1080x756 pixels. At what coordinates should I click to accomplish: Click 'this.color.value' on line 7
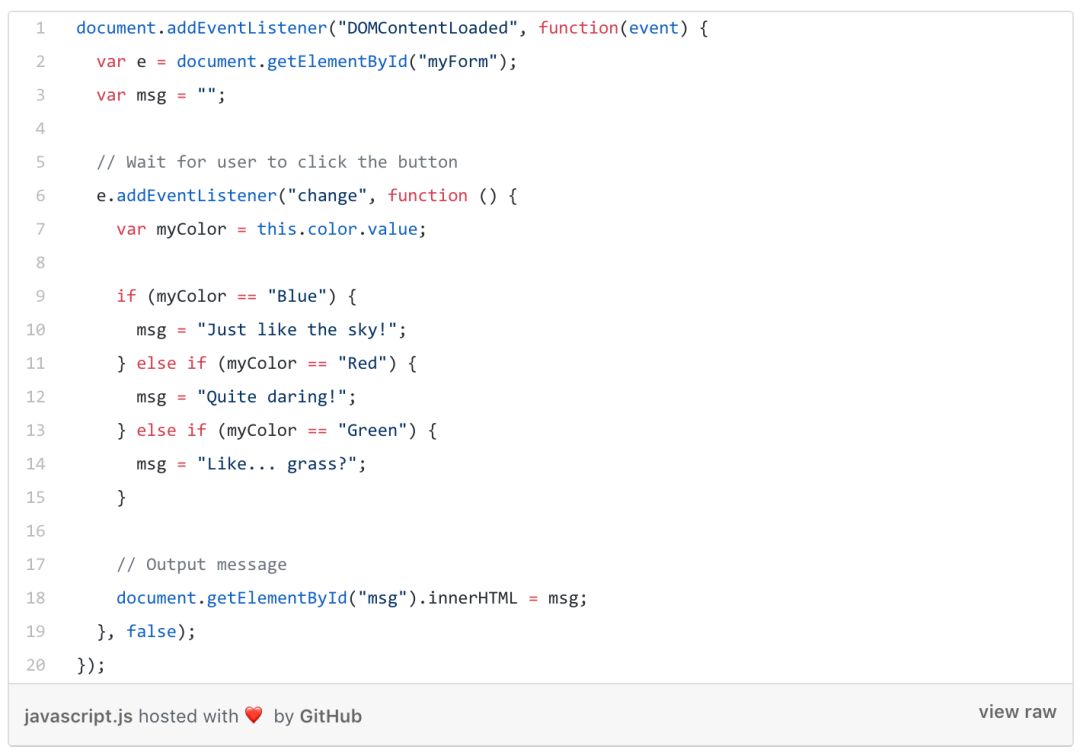pos(337,229)
